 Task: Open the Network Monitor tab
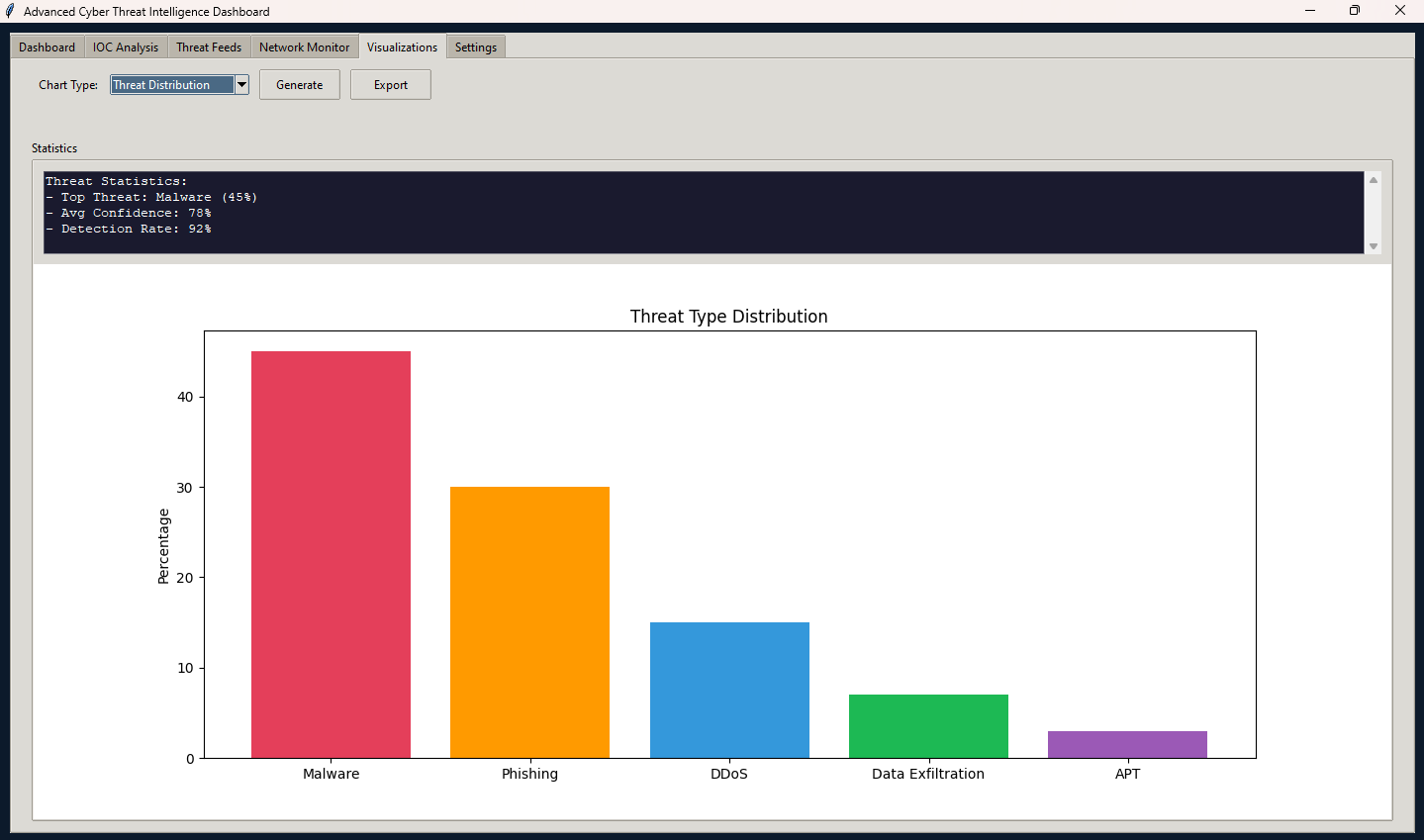click(x=304, y=47)
